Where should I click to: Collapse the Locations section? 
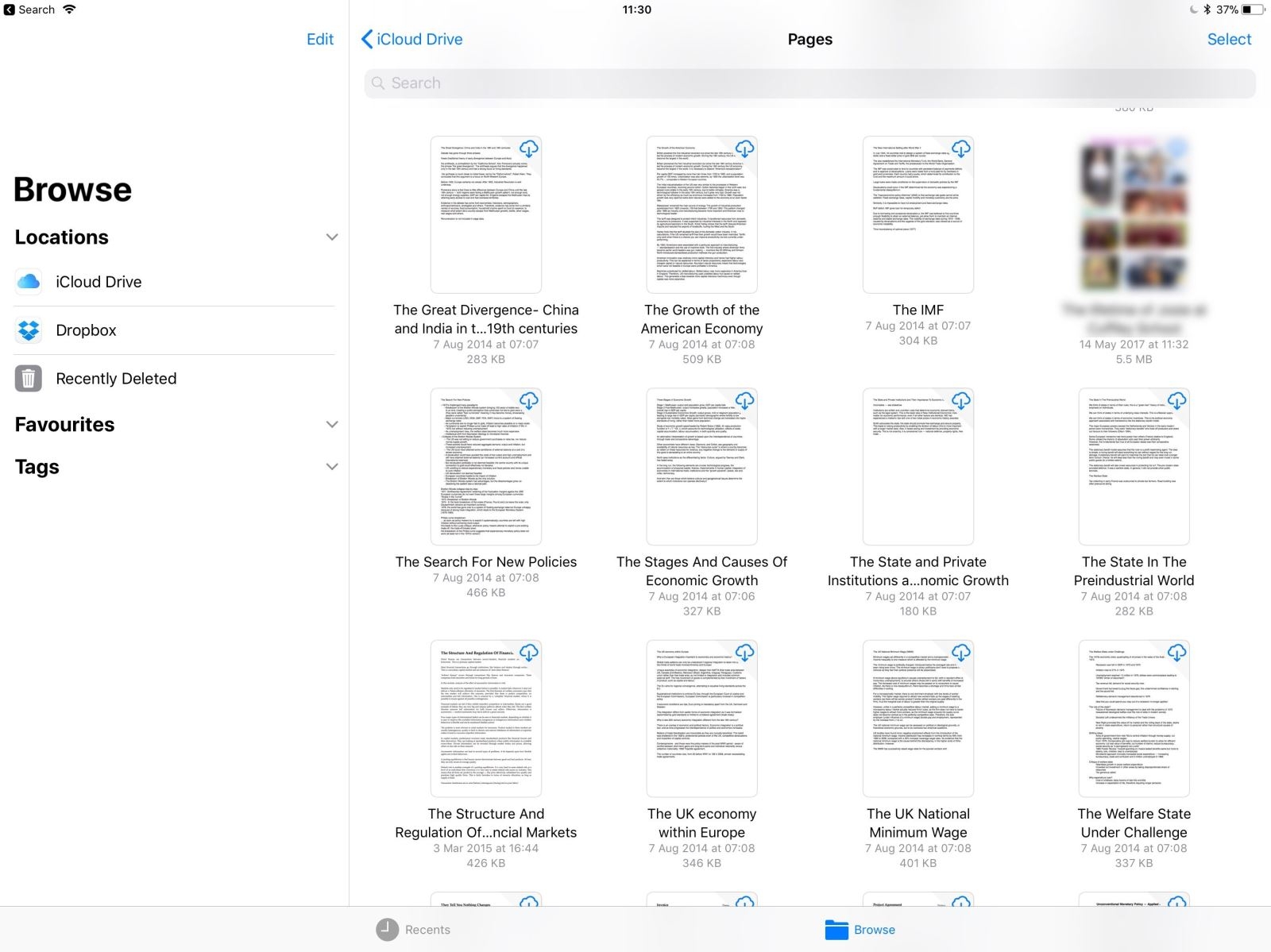pyautogui.click(x=331, y=237)
